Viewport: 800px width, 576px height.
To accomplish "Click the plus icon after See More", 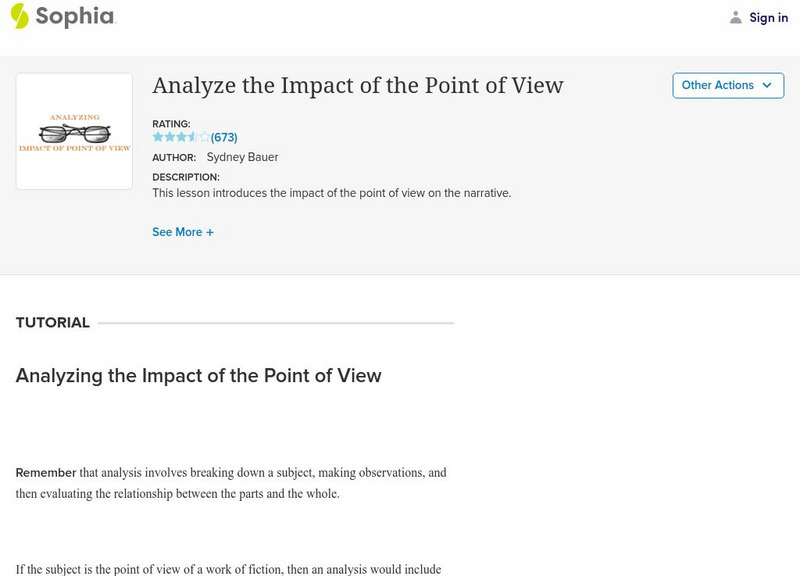I will (x=210, y=232).
